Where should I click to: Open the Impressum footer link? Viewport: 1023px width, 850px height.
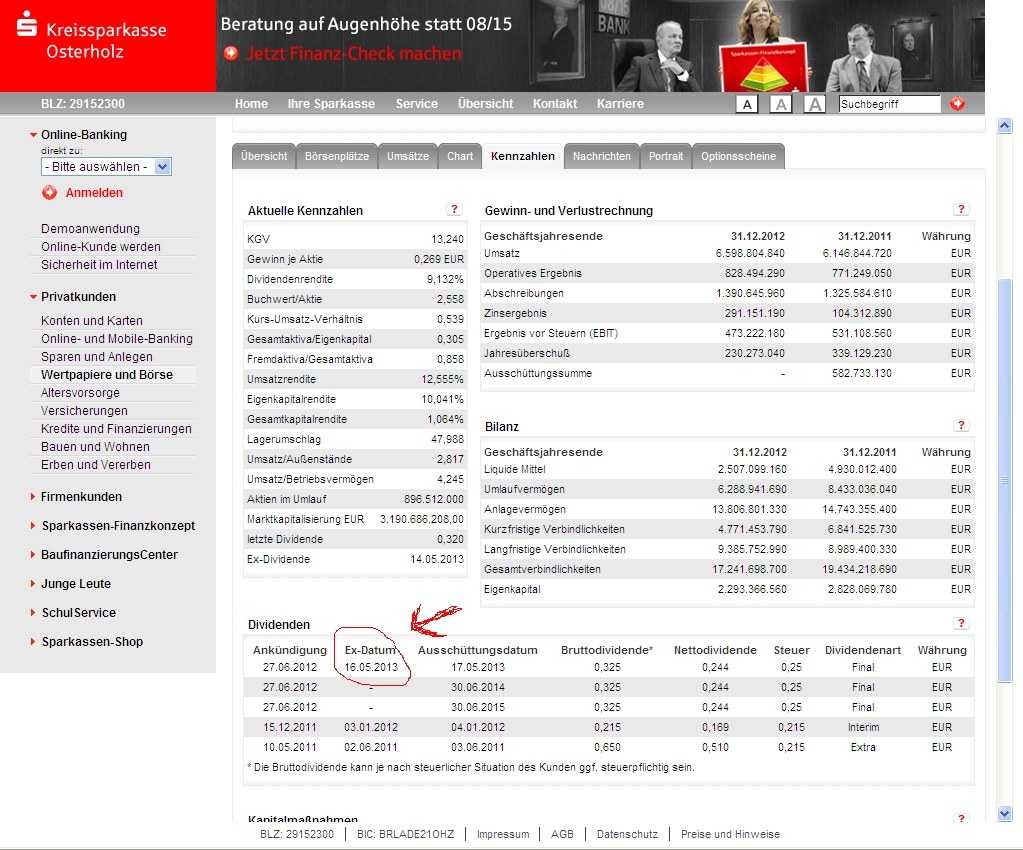coord(503,834)
